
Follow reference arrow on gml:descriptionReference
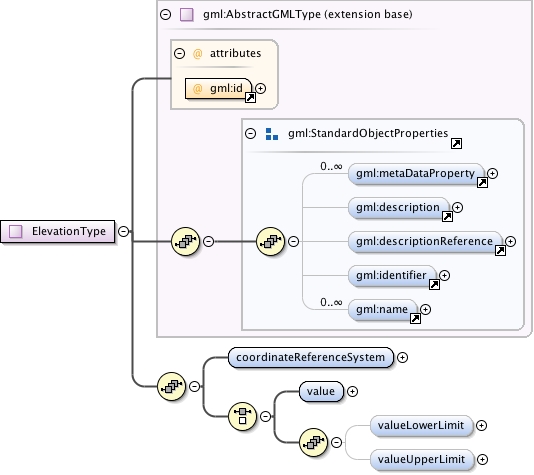click(500, 251)
